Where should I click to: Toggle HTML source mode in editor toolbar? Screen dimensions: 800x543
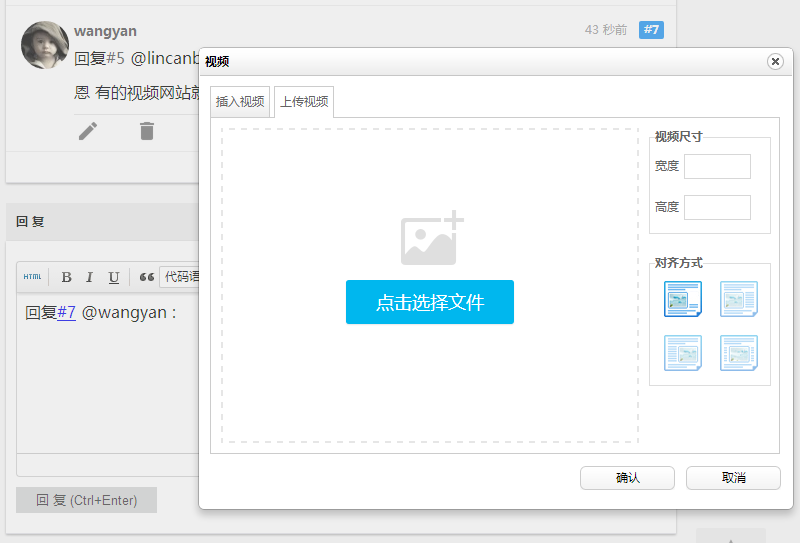tap(33, 277)
